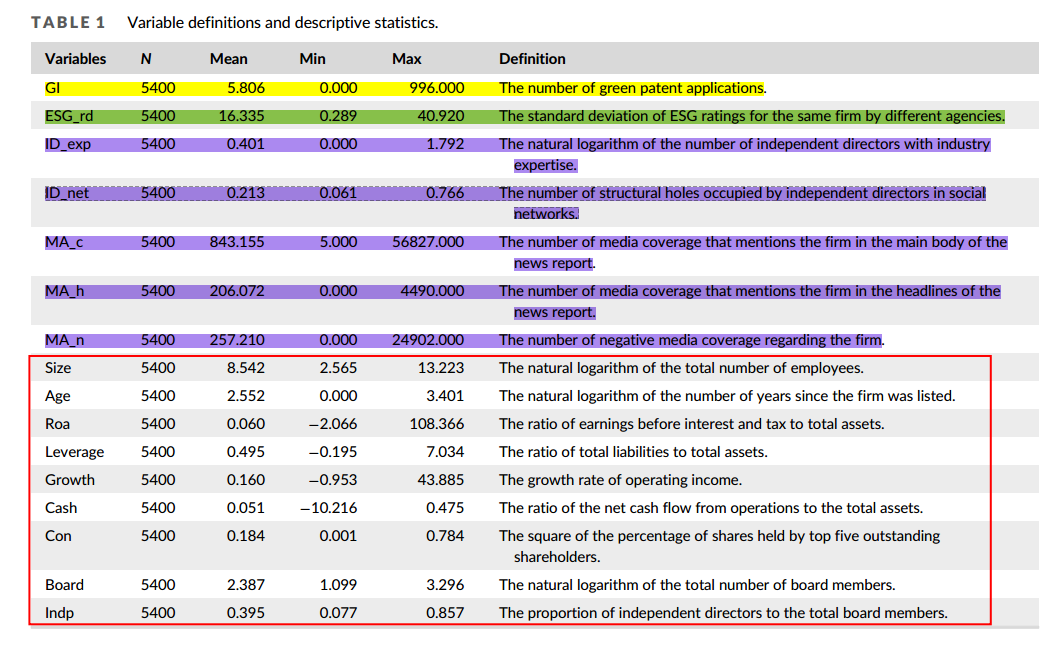This screenshot has width=1046, height=655.
Task: Click the Con max value 0.784
Action: 445,536
